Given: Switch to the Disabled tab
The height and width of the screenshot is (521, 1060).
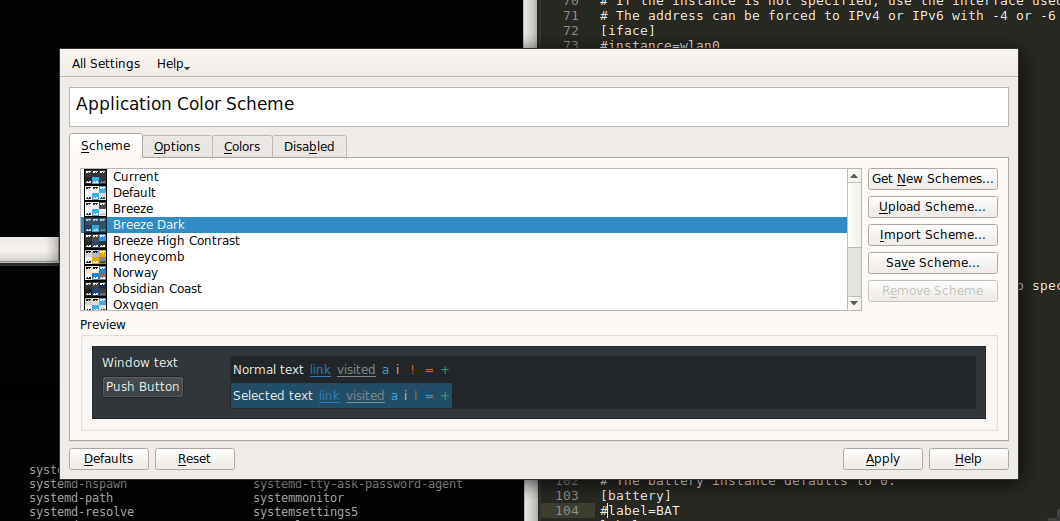Looking at the screenshot, I should [x=309, y=147].
